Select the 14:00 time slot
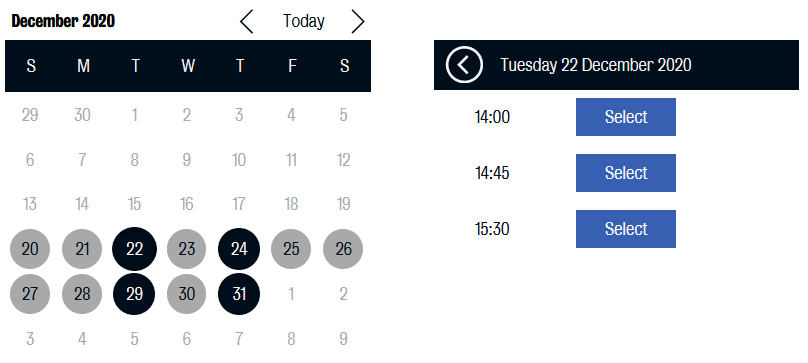This screenshot has height=363, width=808. coord(626,117)
